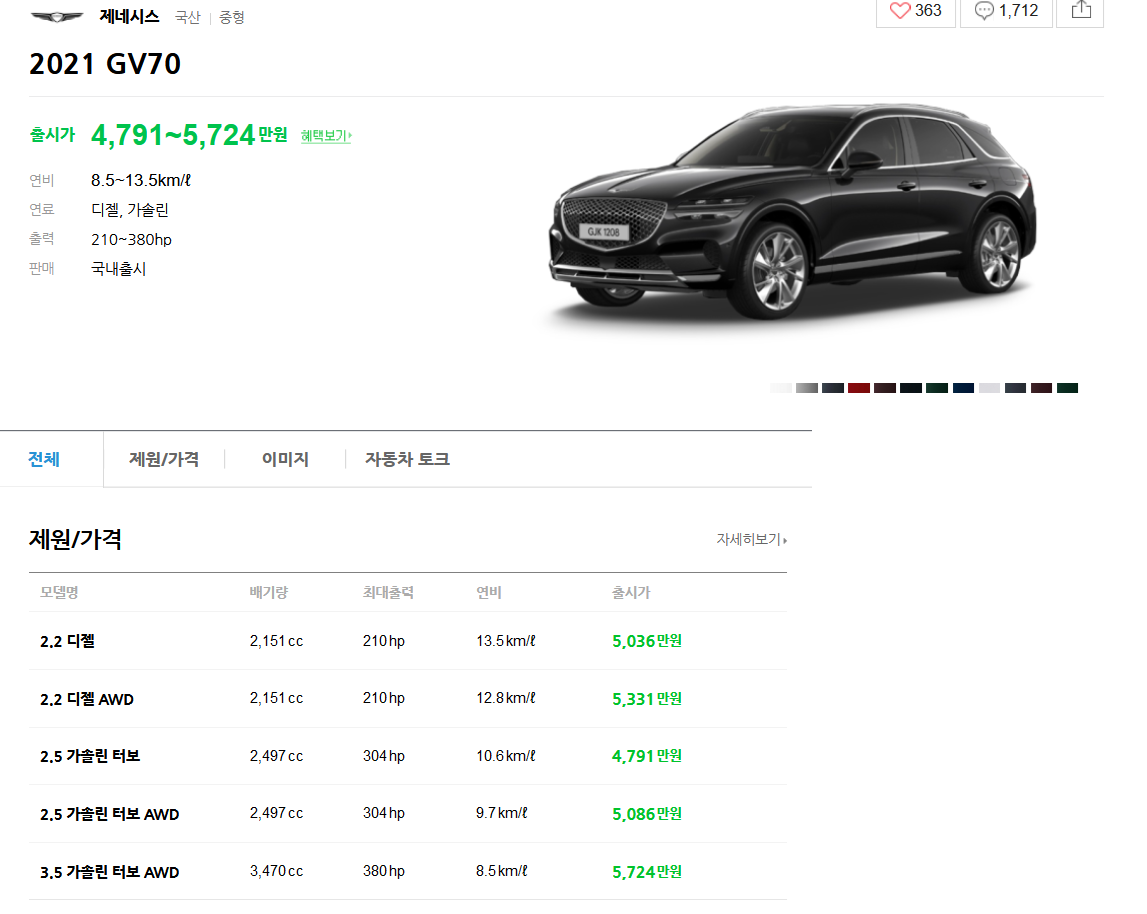Click the 제원/가격 section heading

tap(75, 539)
